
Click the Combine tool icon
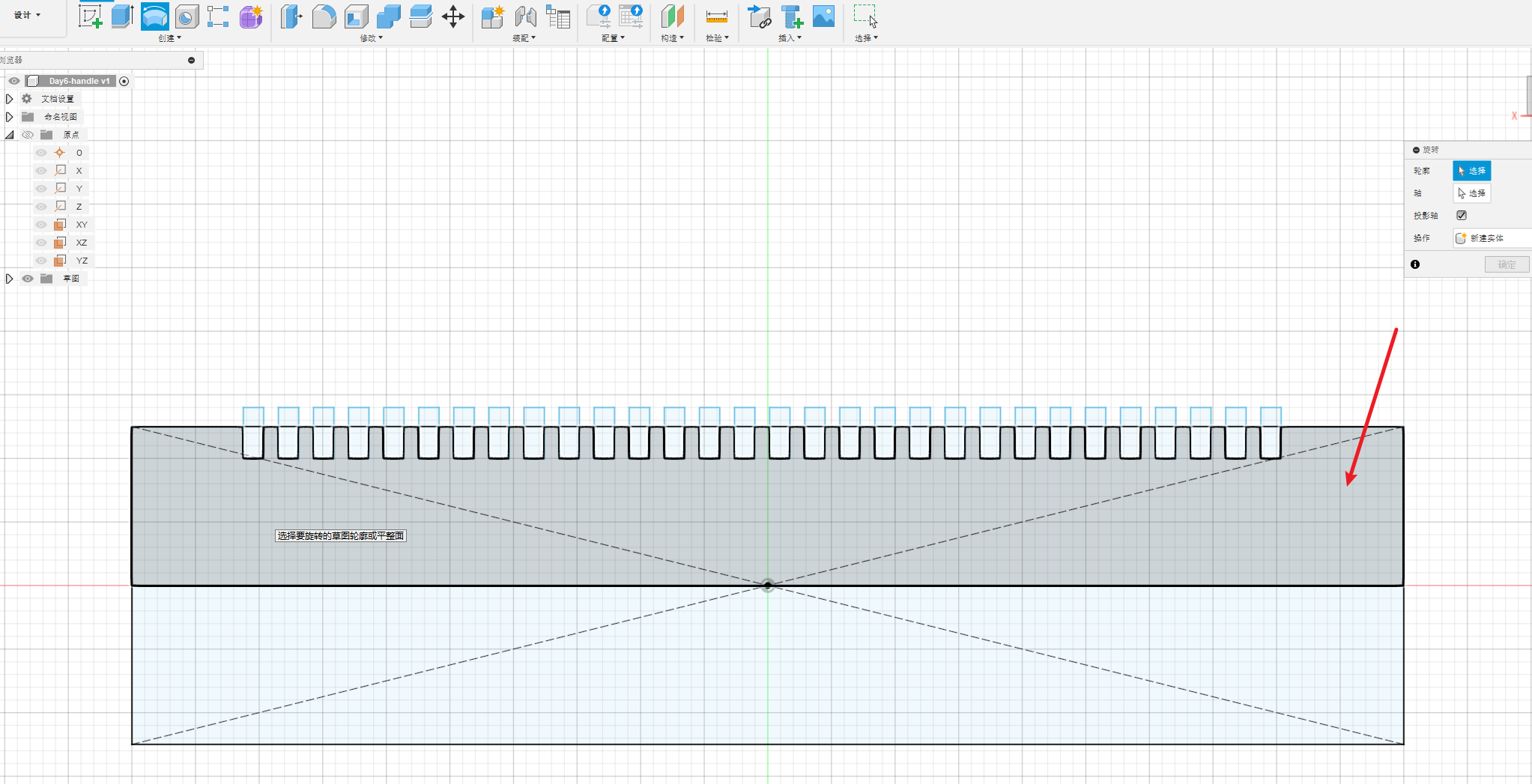click(389, 16)
